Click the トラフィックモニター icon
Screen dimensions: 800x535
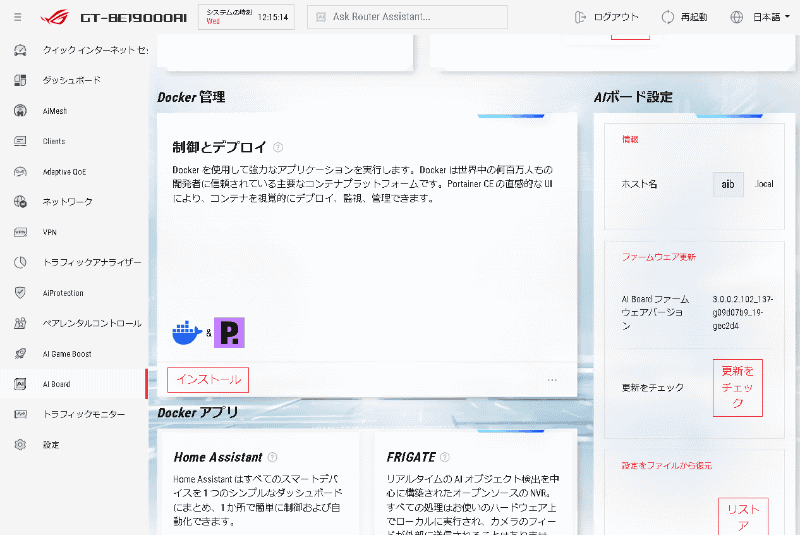(20, 414)
